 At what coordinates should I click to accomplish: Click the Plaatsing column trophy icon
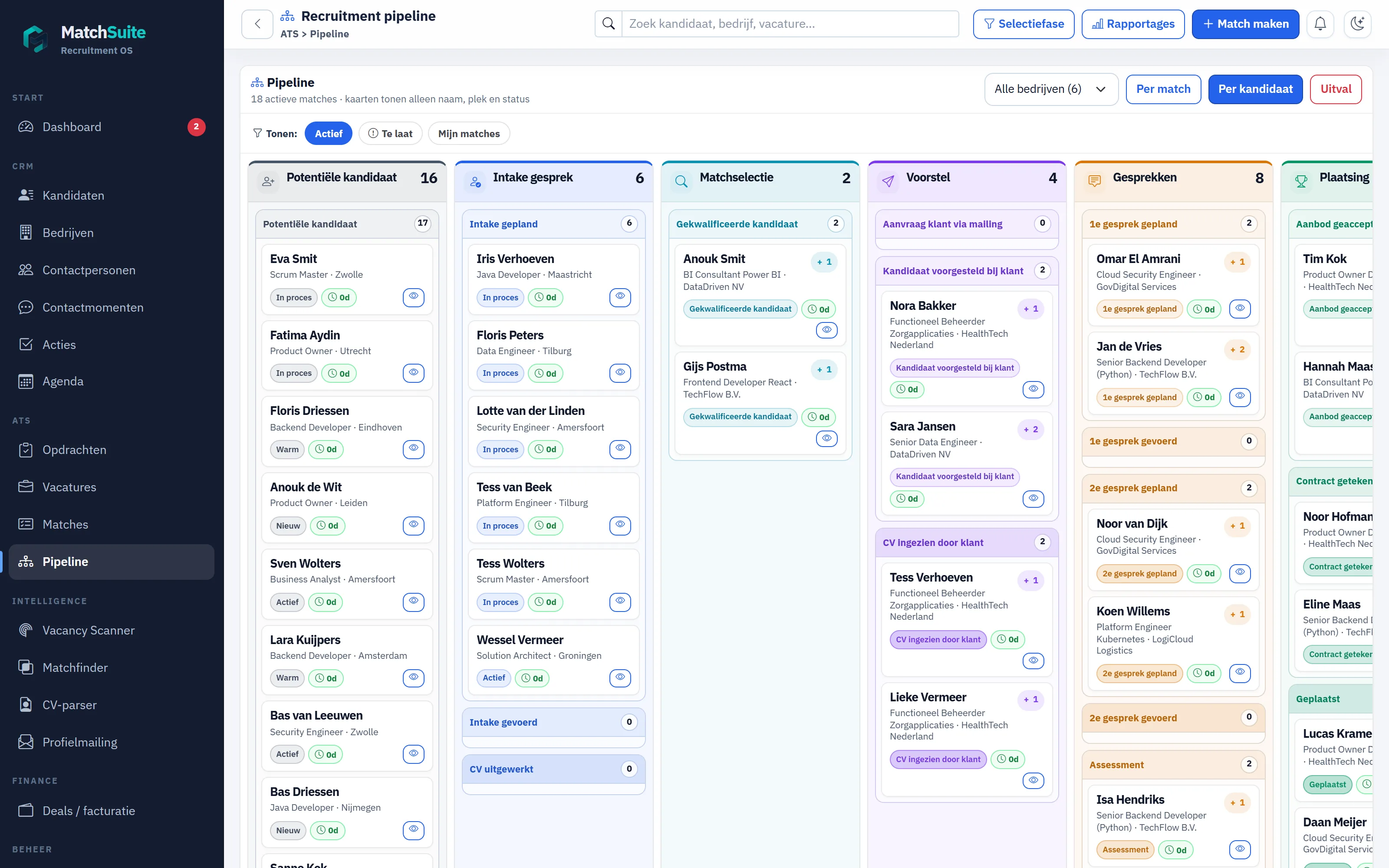coord(1301,181)
